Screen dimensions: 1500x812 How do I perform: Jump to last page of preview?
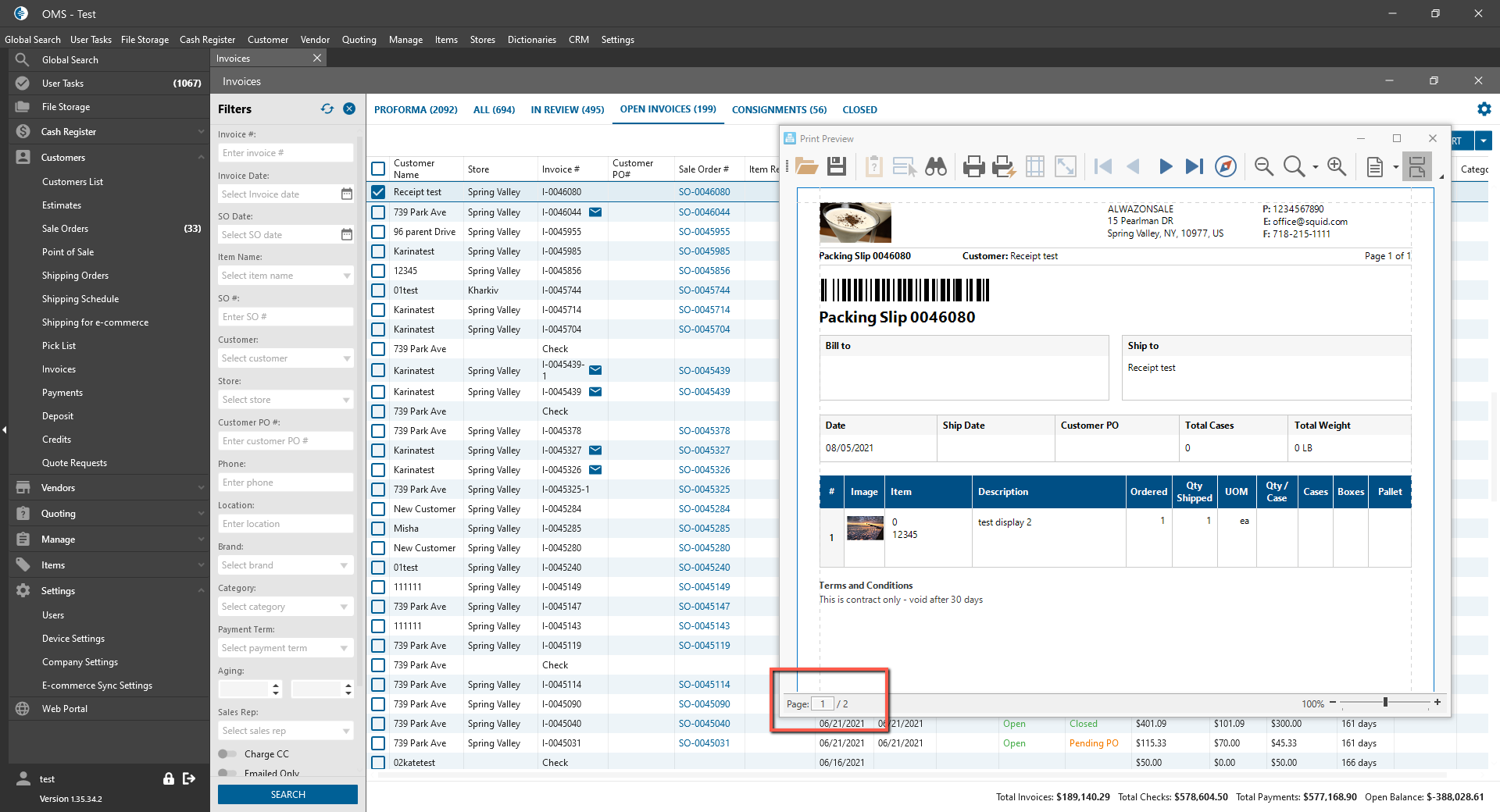click(1194, 166)
